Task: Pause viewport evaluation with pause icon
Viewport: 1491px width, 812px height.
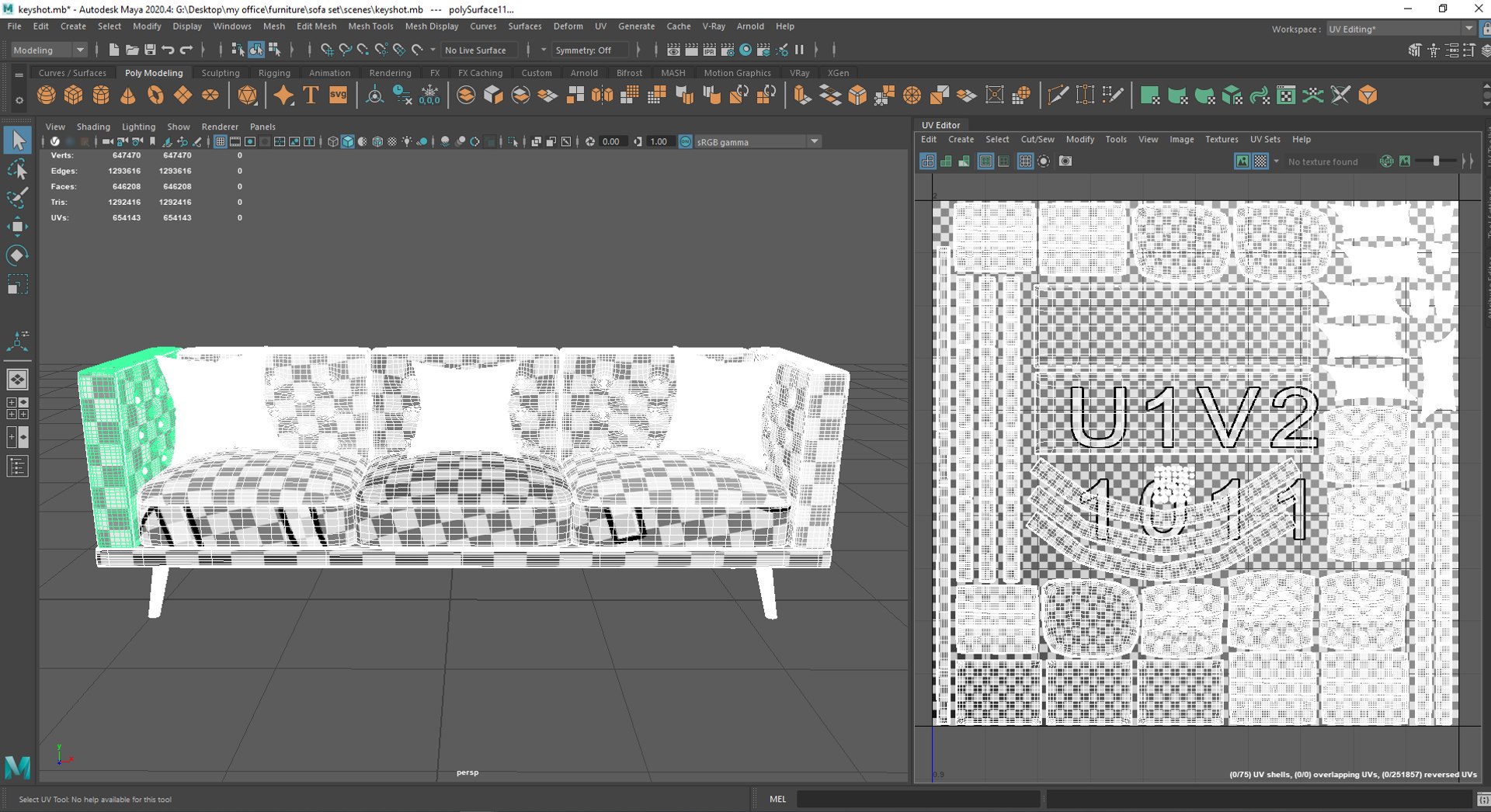Action: tap(799, 50)
